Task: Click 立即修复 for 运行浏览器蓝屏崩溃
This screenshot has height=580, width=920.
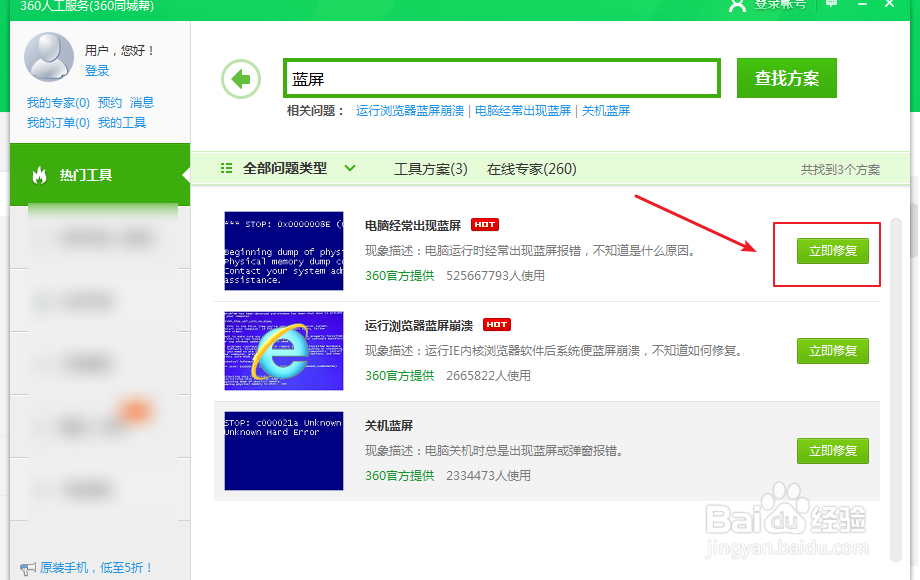Action: (833, 351)
